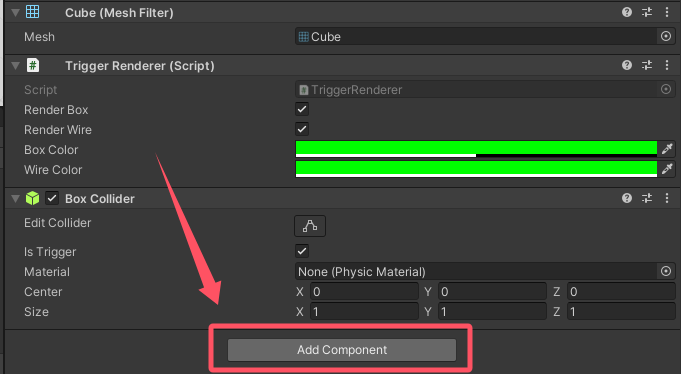Collapse the Trigger Renderer (Script) component
This screenshot has height=374, width=681.
point(16,66)
